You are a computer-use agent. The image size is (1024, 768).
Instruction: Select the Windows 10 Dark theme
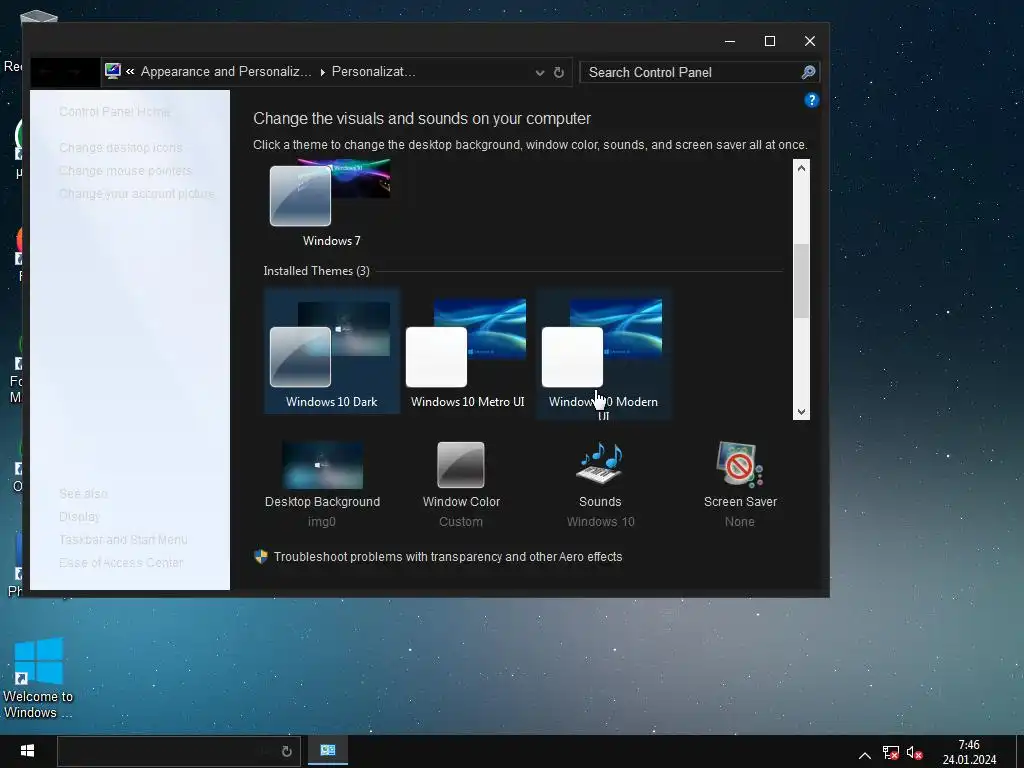point(332,351)
